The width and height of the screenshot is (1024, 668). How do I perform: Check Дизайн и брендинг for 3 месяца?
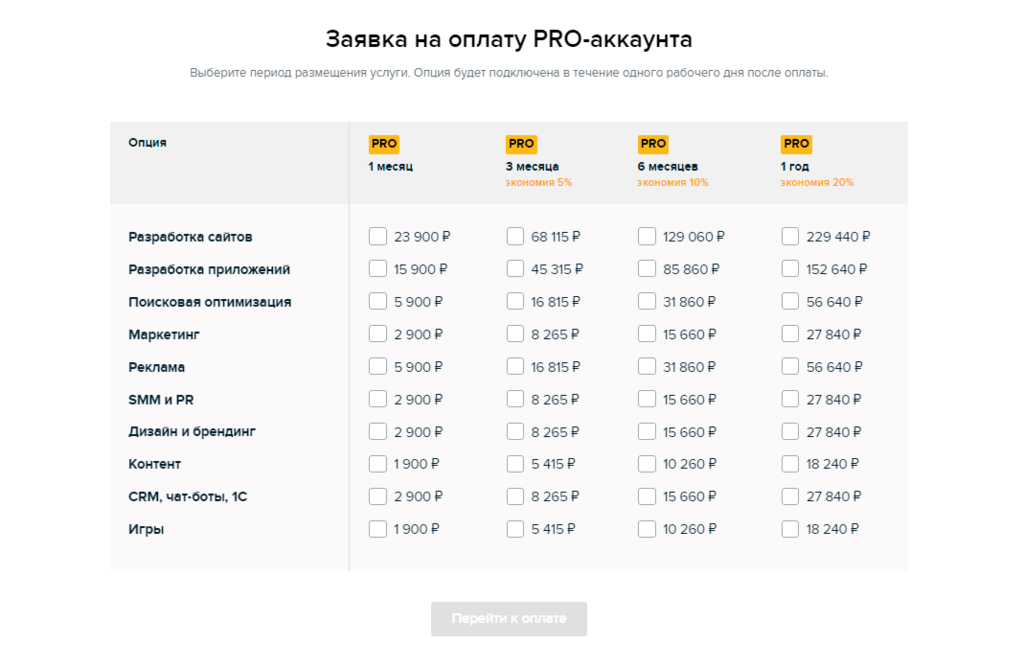pyautogui.click(x=515, y=432)
